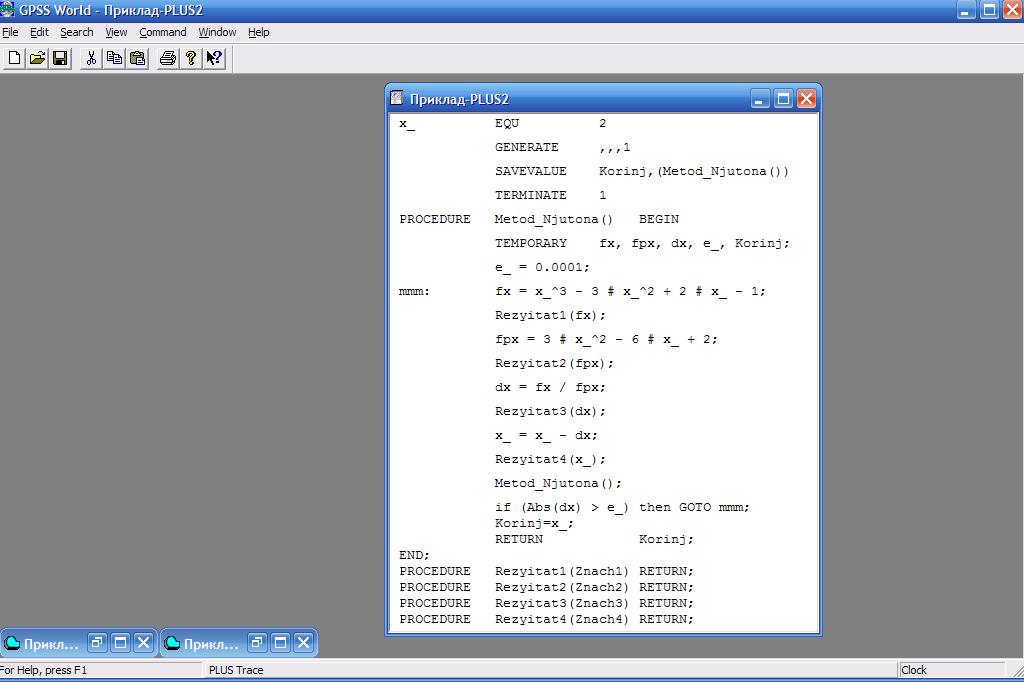Click 'Korinj,(Metod_Njutona())' operand text

pyautogui.click(x=694, y=171)
